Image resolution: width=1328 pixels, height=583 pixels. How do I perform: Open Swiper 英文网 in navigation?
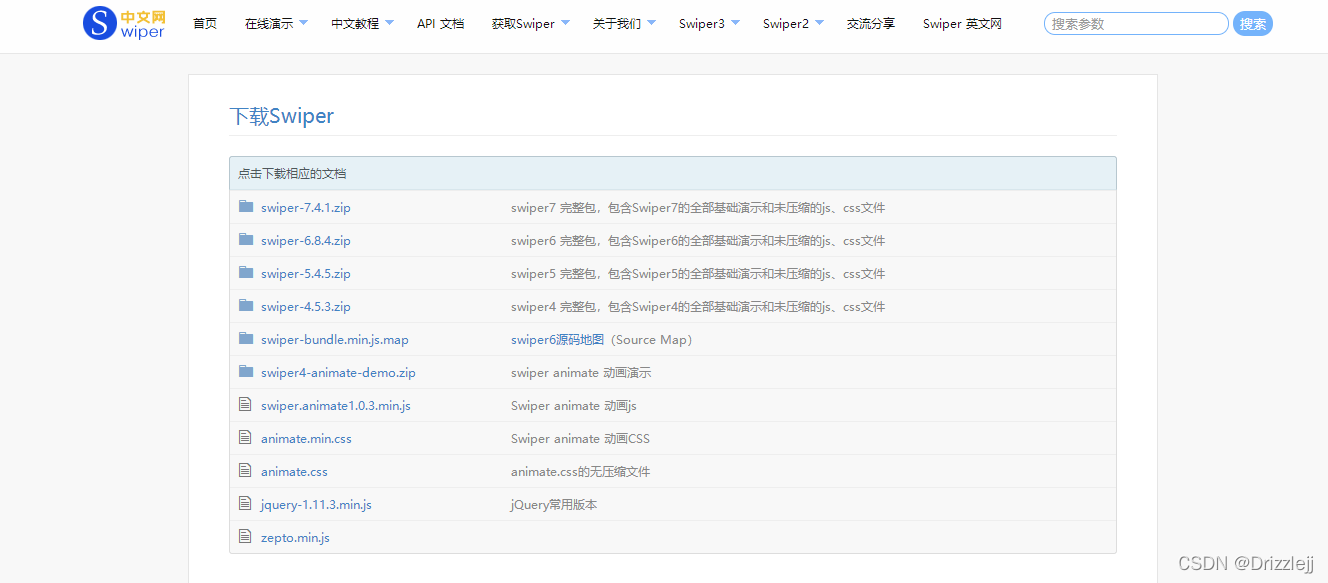[962, 24]
